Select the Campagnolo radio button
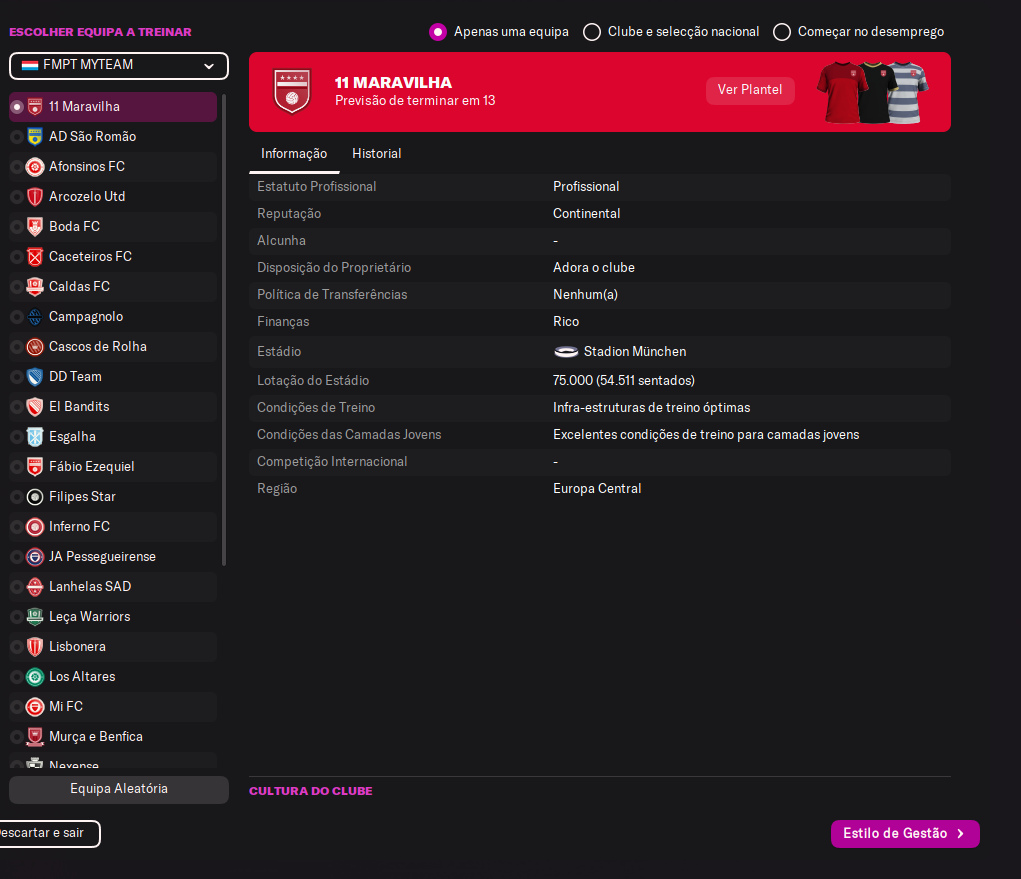 [x=17, y=316]
